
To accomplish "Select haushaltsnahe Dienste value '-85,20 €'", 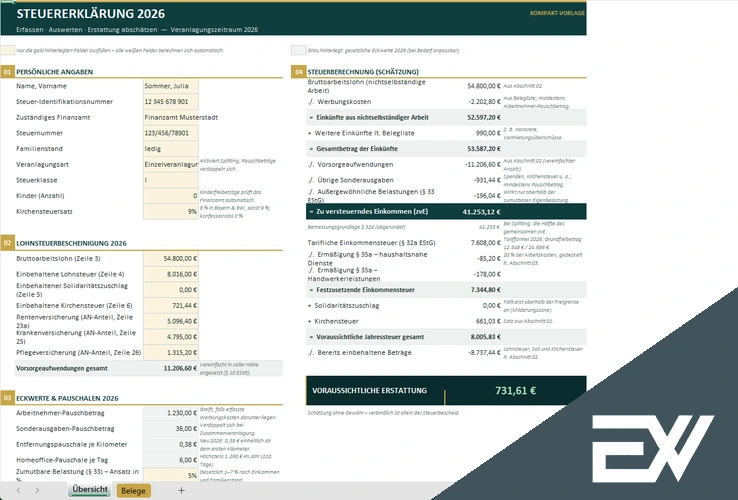I will (x=489, y=258).
